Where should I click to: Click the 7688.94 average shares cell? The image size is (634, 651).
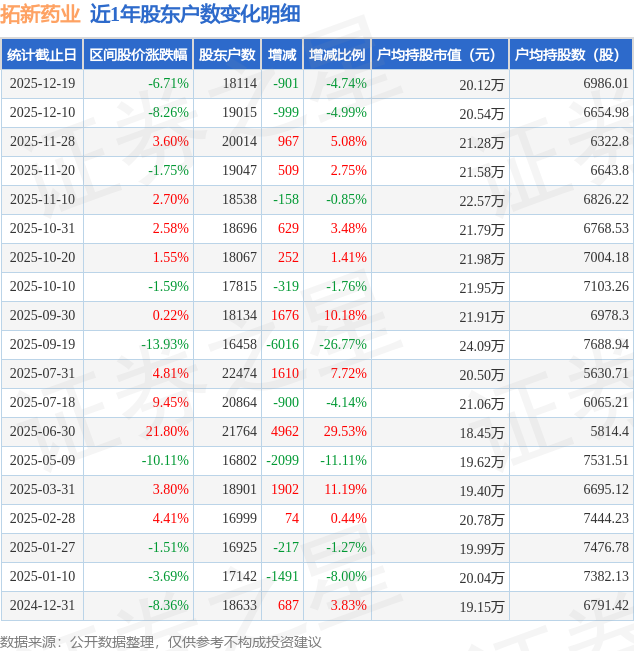[604, 345]
